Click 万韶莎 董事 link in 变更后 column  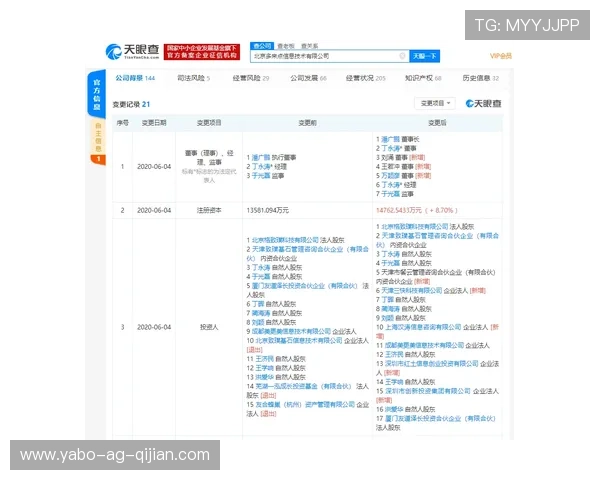390,176
